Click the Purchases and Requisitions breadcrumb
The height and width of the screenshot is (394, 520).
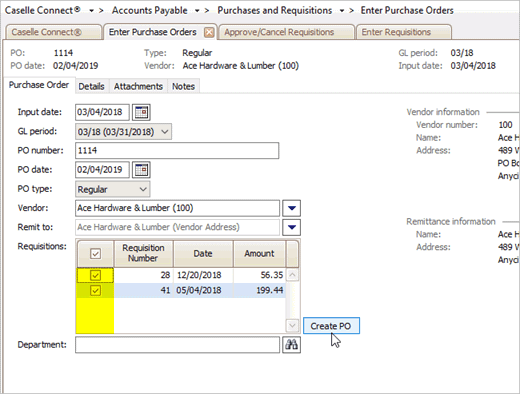pos(275,10)
